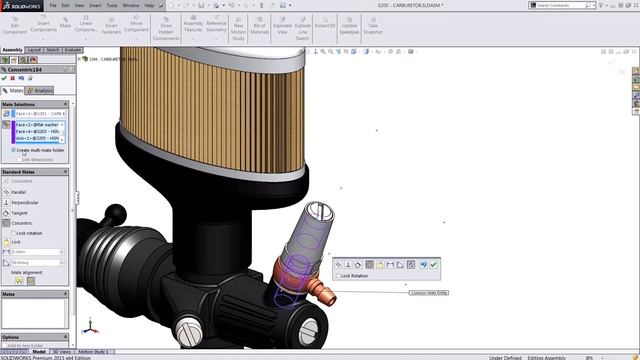
Task: Open the Assembly Features dropdown arrow
Action: pos(193,39)
